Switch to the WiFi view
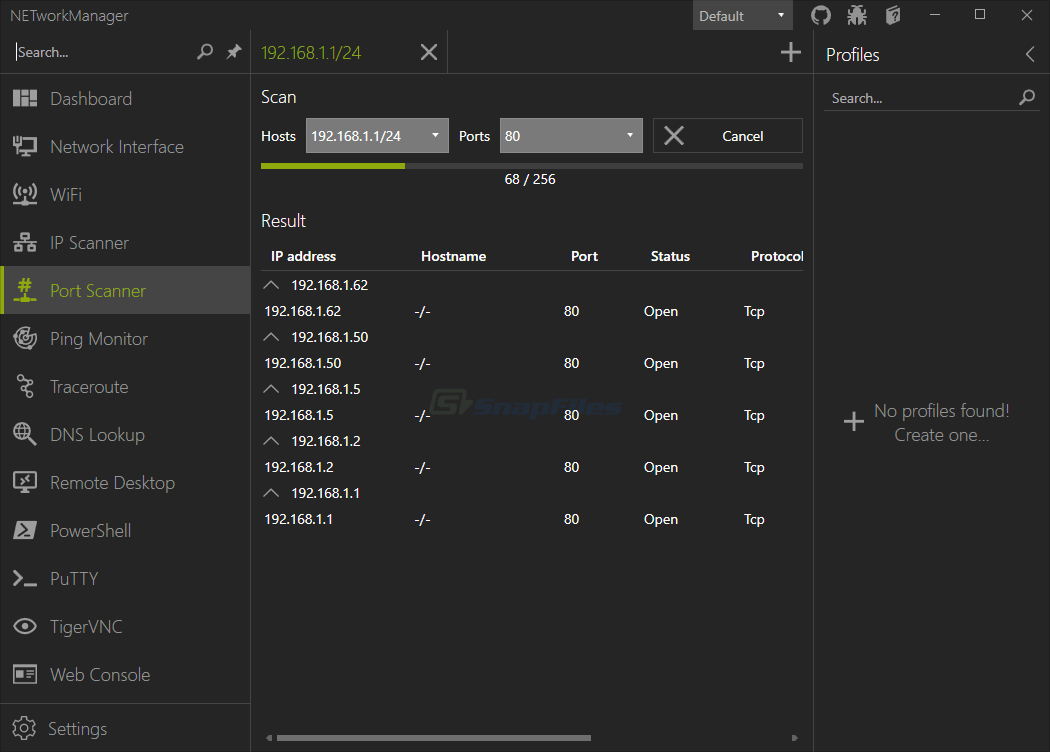Image resolution: width=1050 pixels, height=752 pixels. tap(126, 194)
